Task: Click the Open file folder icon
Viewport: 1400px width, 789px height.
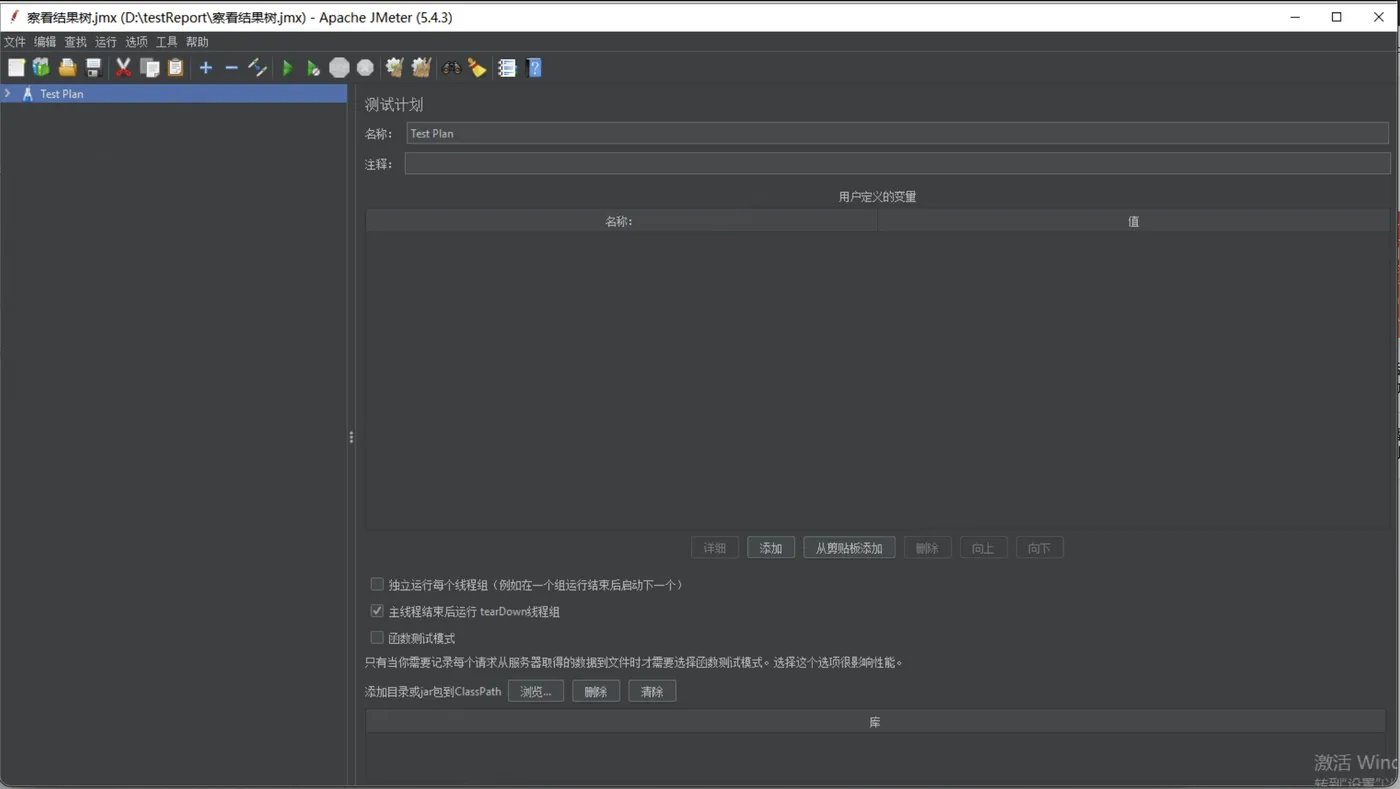Action: point(67,67)
